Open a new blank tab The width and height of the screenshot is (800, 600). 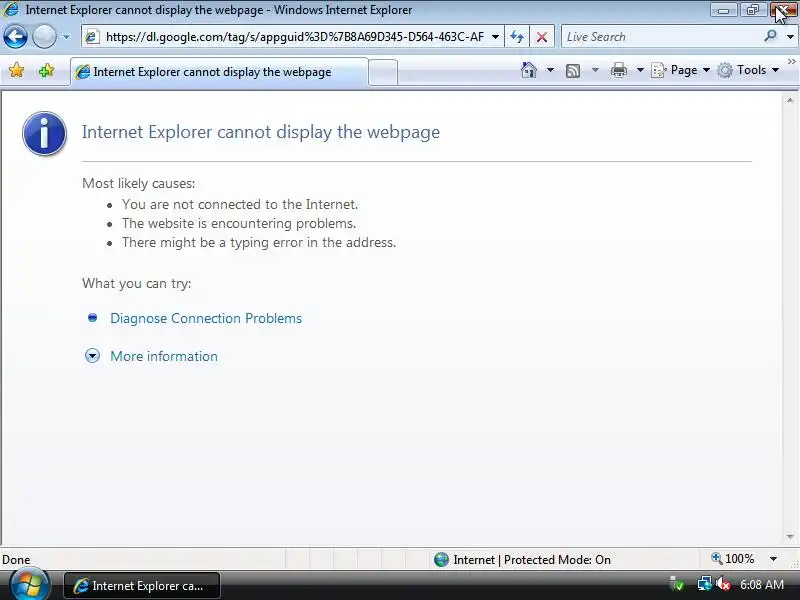[383, 72]
